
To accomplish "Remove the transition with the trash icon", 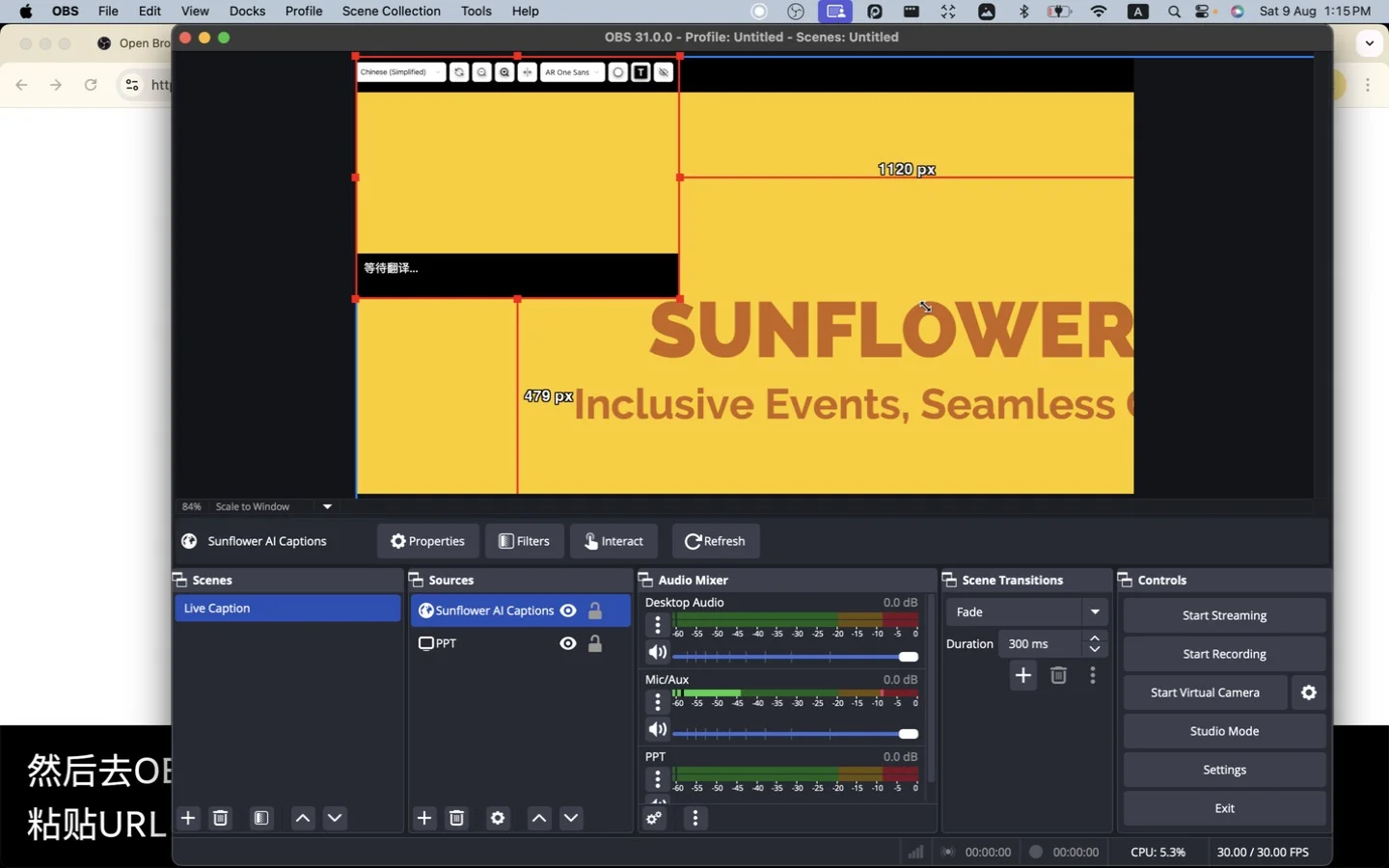I will (x=1058, y=675).
